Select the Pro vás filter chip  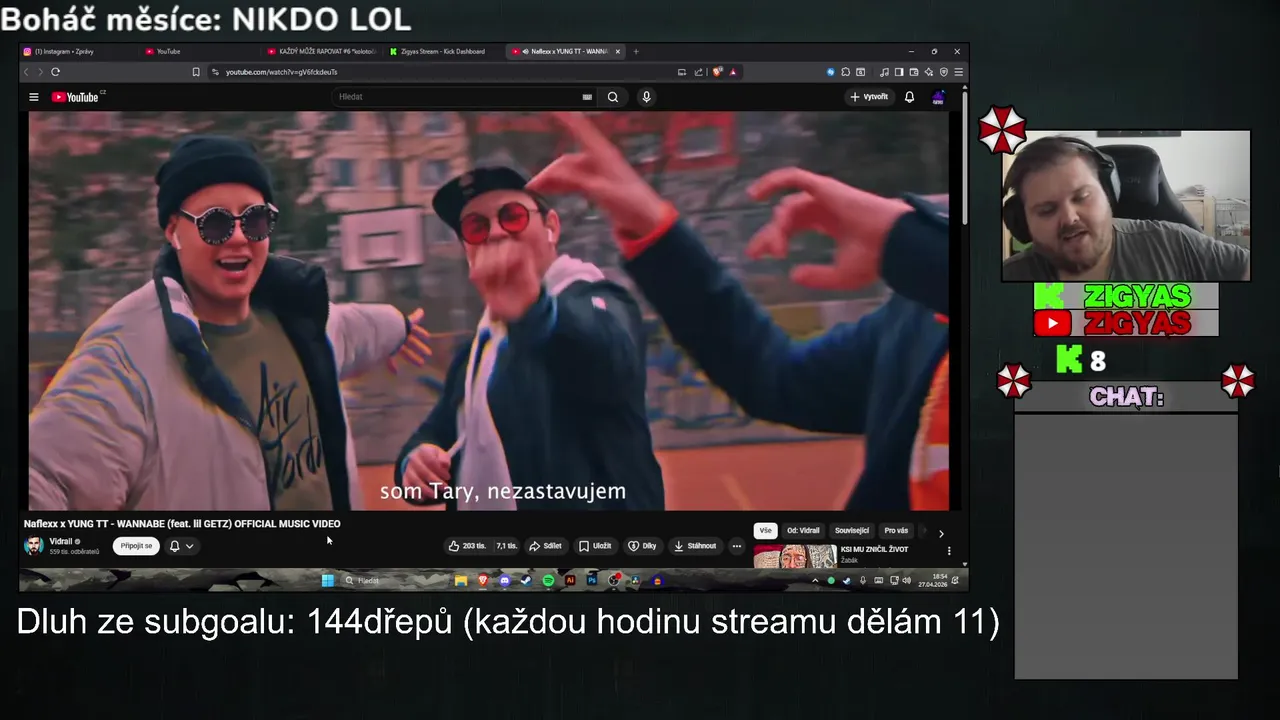click(x=896, y=531)
